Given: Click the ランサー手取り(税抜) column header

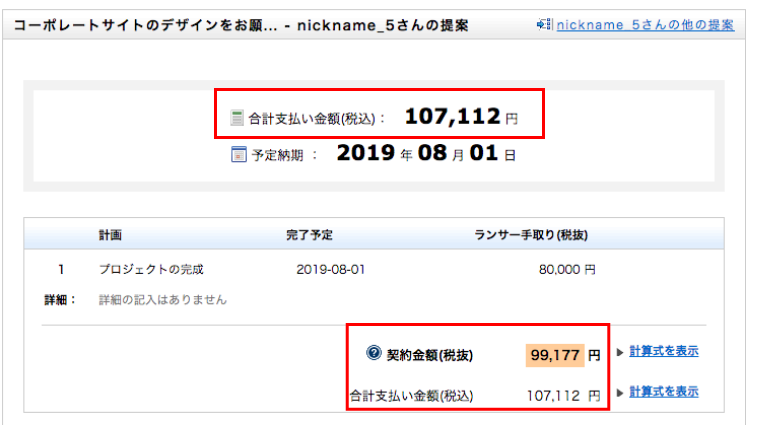Looking at the screenshot, I should [x=531, y=235].
